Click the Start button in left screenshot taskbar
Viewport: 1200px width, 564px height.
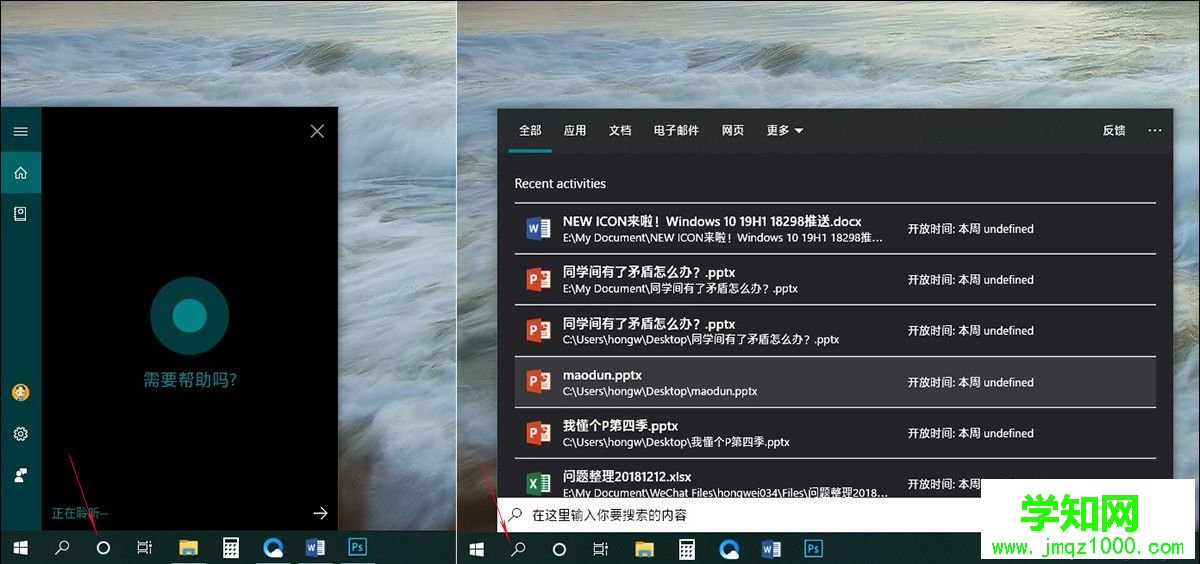(x=20, y=548)
